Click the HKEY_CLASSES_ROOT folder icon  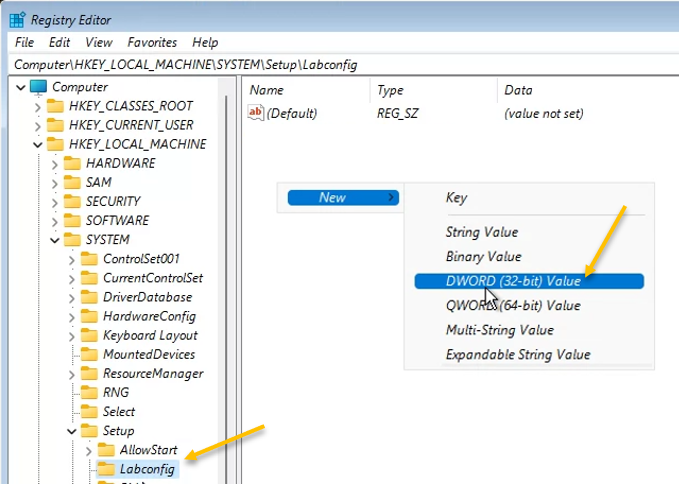point(55,106)
